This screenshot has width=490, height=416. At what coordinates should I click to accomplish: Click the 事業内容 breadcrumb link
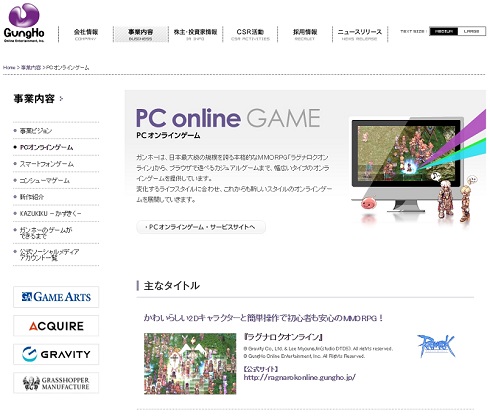pos(31,68)
